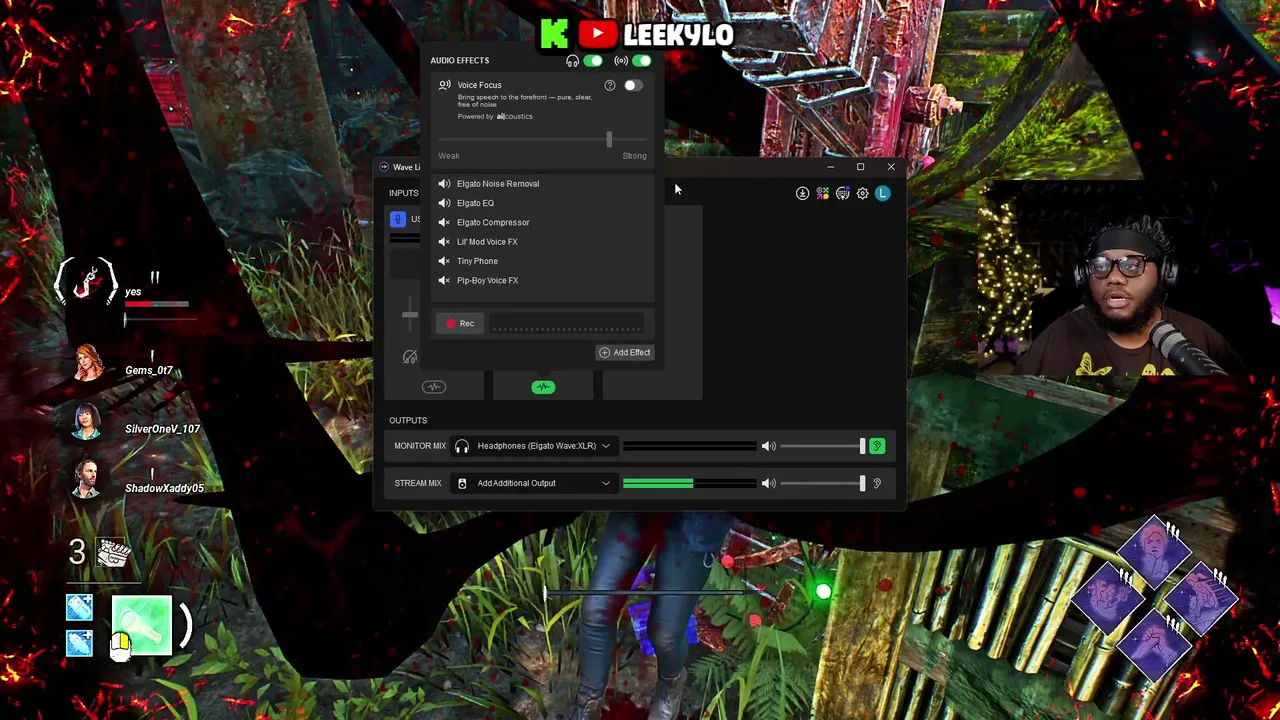This screenshot has height=720, width=1280.
Task: Click the Add Effect button
Action: coord(625,352)
